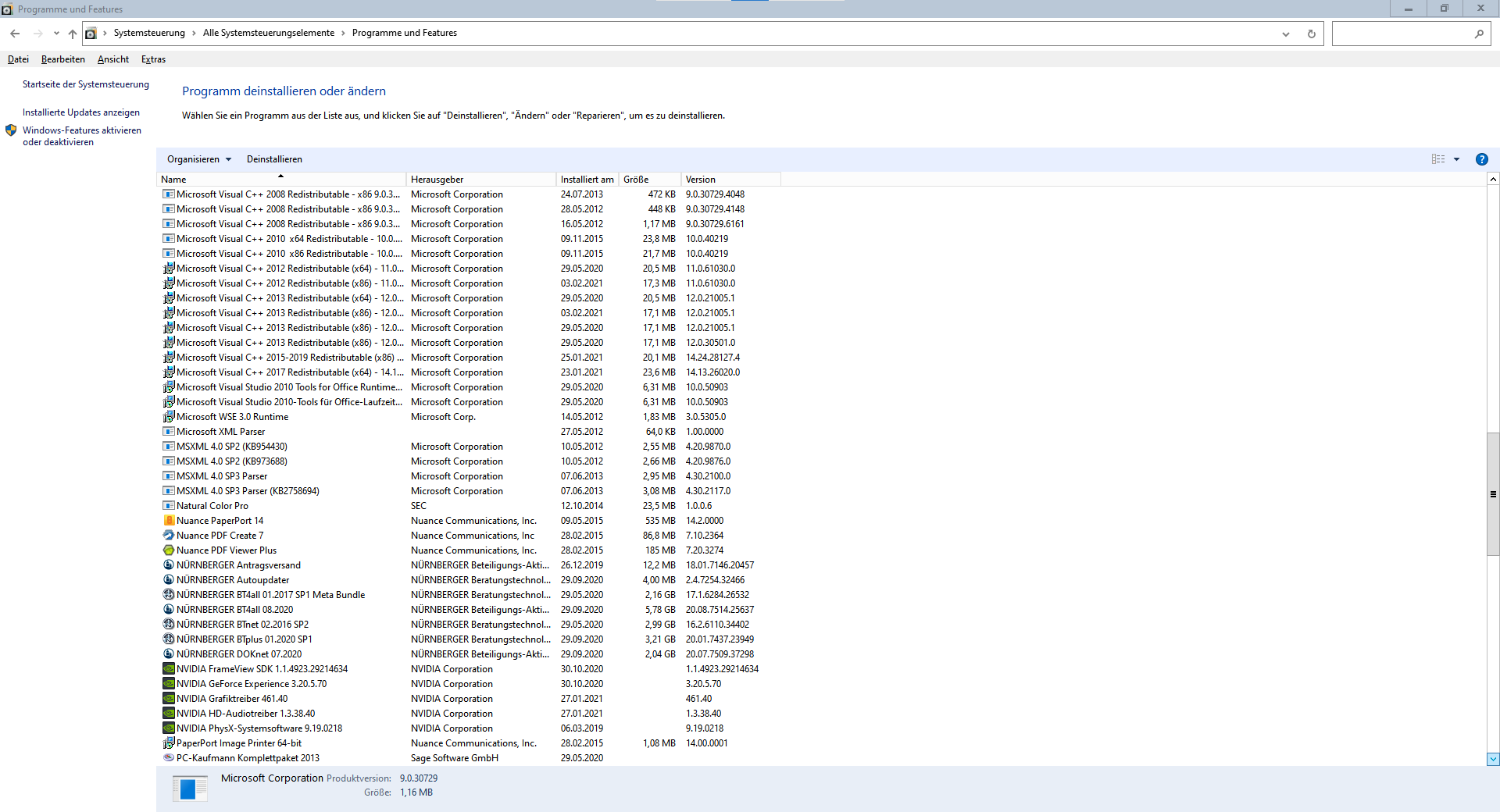This screenshot has height=812, width=1500.
Task: Select MSXML 4.0 SP3 Parser row with 2,95 MB
Action: 470,476
